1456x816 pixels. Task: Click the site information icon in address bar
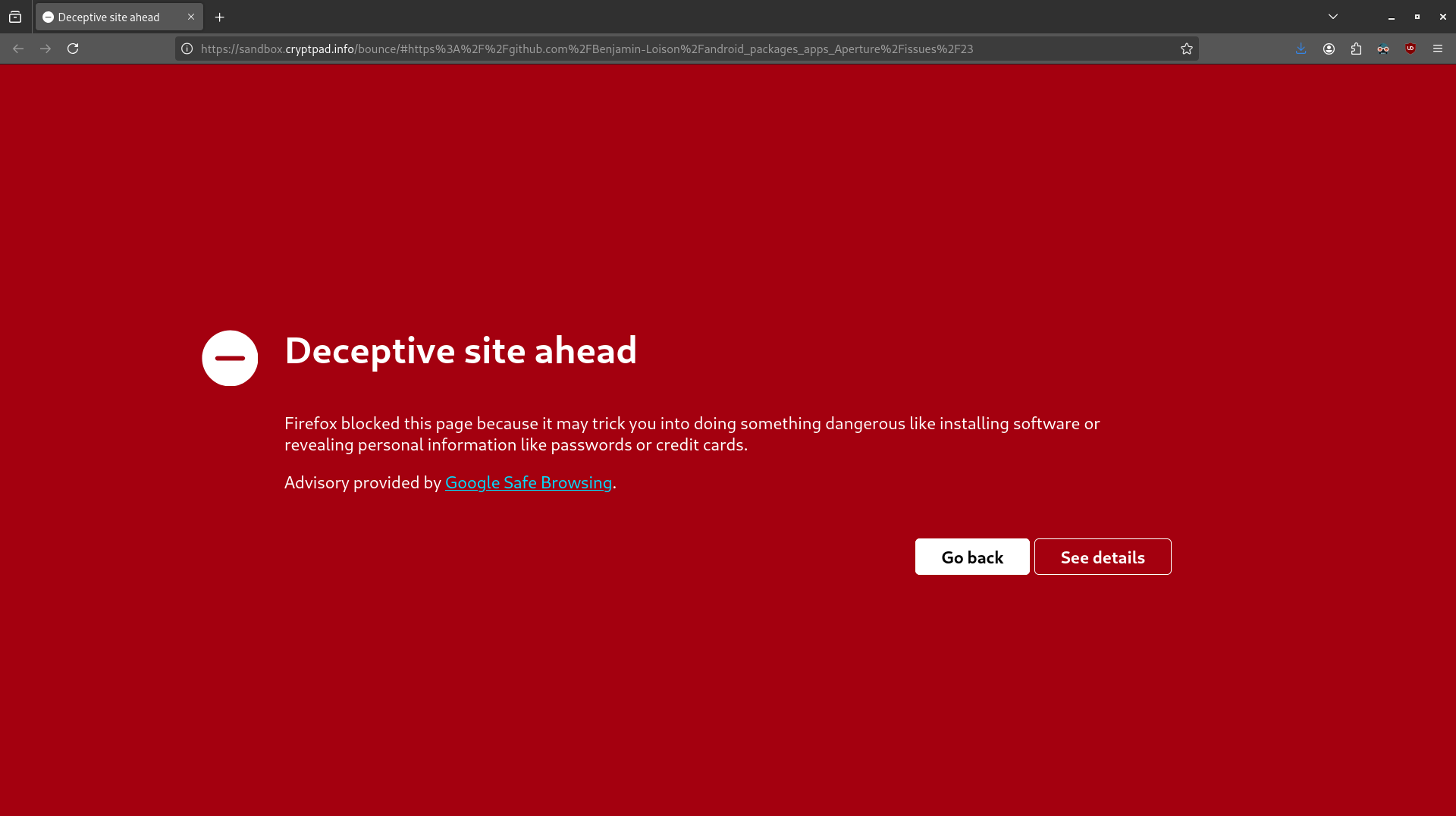tap(187, 49)
